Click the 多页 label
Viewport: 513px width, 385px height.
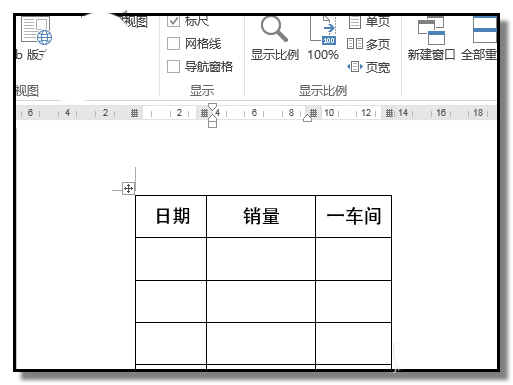378,44
